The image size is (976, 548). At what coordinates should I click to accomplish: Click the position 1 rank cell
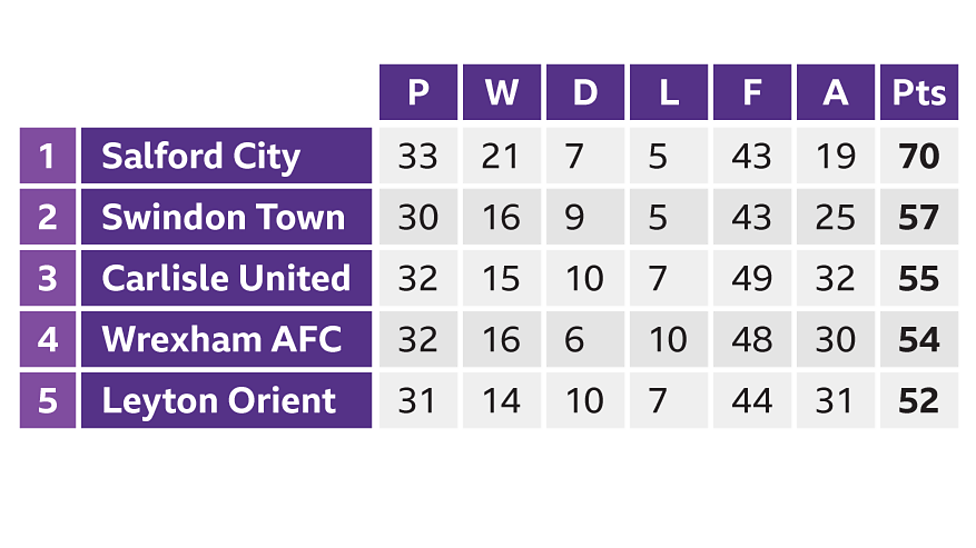(47, 156)
